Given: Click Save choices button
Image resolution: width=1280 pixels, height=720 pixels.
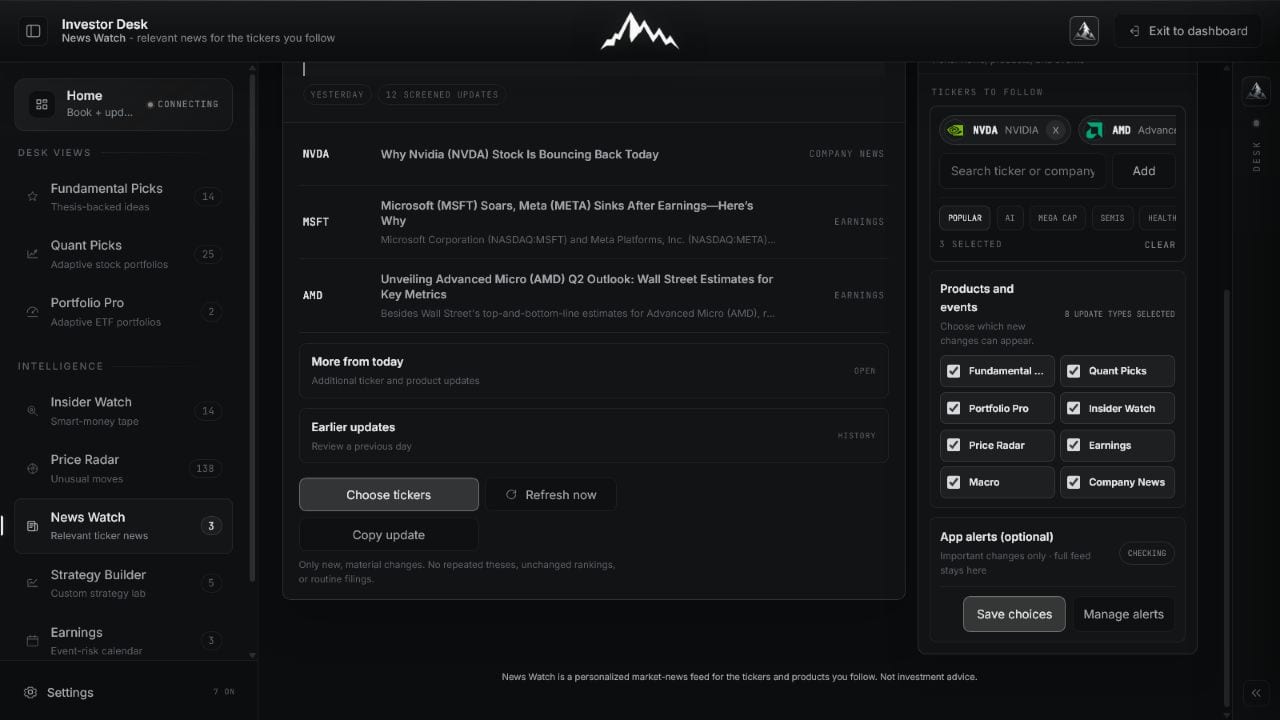Looking at the screenshot, I should pyautogui.click(x=1014, y=614).
